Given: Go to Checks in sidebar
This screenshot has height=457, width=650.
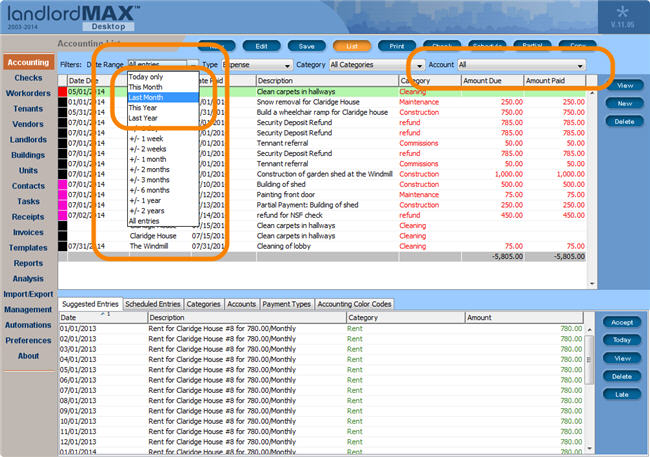Looking at the screenshot, I should tap(28, 78).
